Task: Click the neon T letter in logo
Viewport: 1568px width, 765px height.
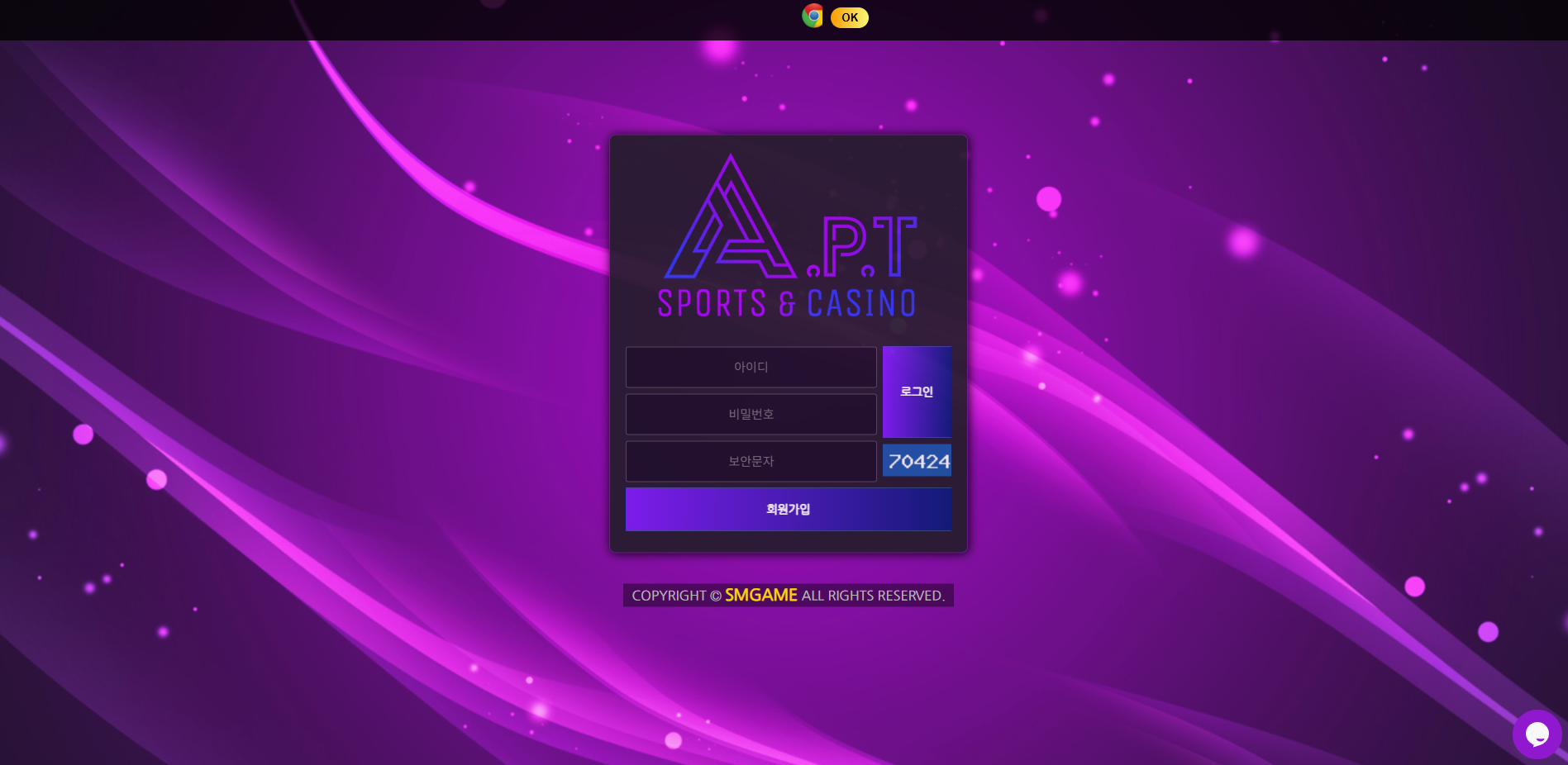Action: coord(894,245)
